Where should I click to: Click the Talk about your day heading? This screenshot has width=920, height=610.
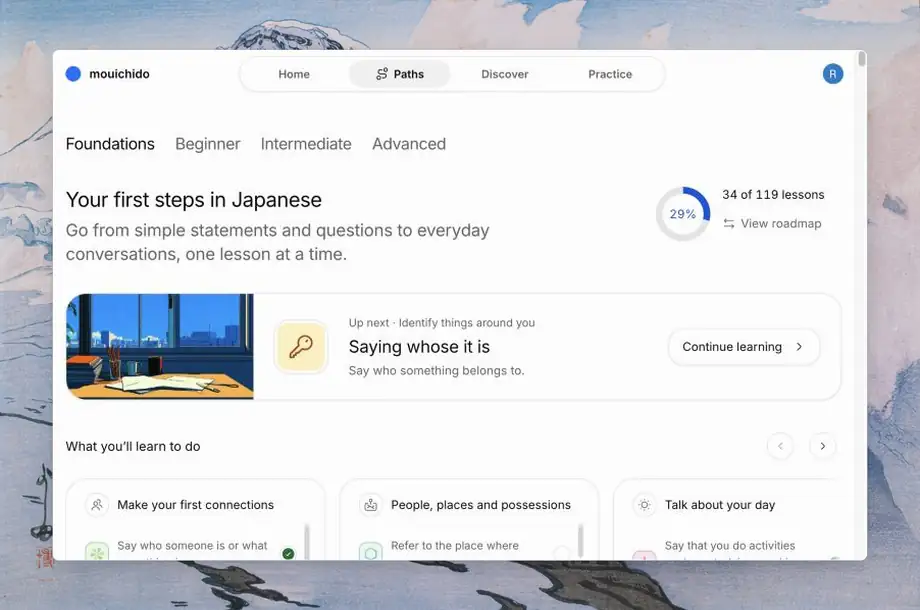coord(720,504)
